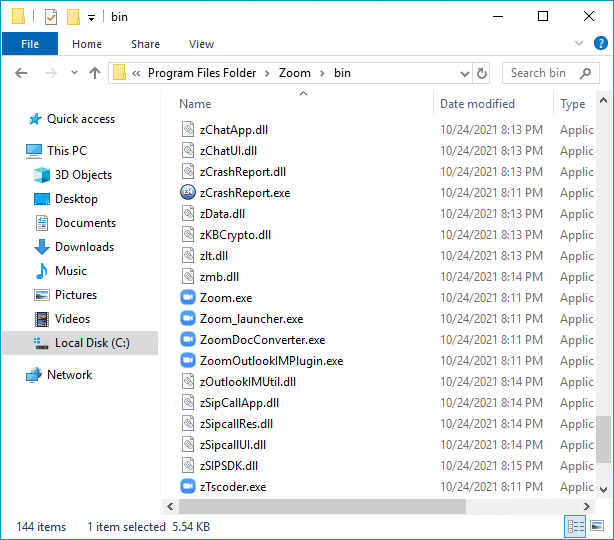This screenshot has height=540, width=614.
Task: Click the ZoomOutlookIMPlugin.exe icon
Action: coord(188,360)
